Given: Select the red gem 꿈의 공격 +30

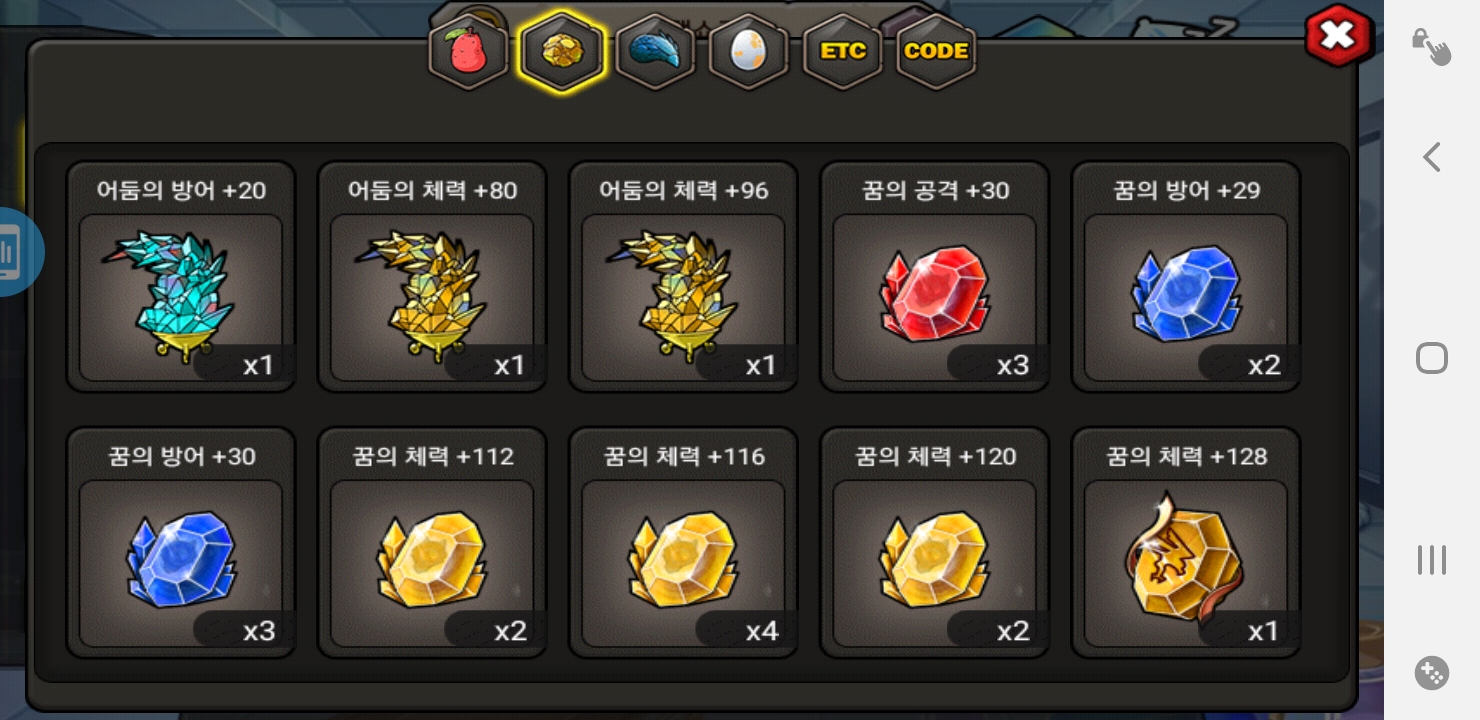Looking at the screenshot, I should pyautogui.click(x=935, y=276).
